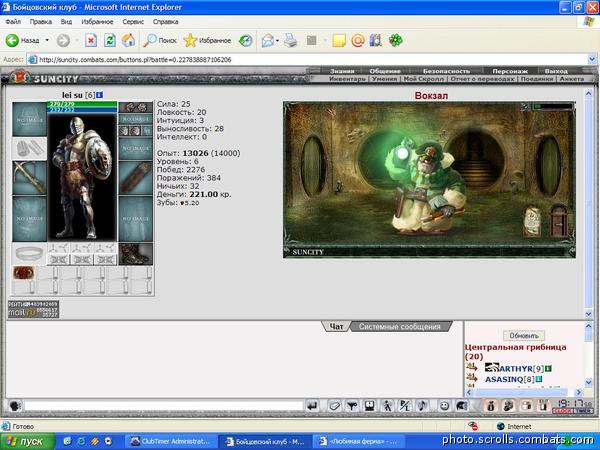Open the Правка menu

[x=41, y=22]
